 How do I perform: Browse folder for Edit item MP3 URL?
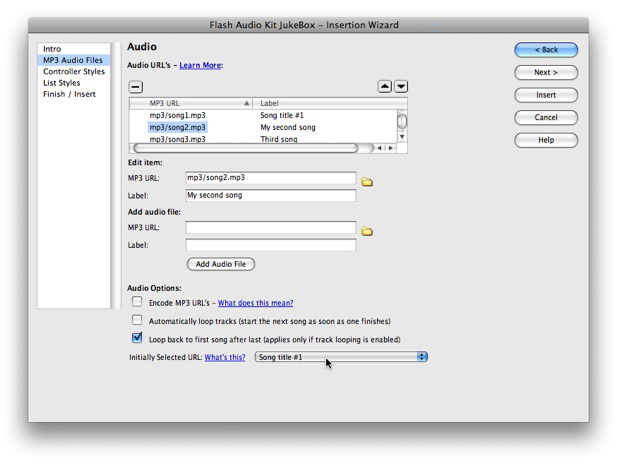click(x=367, y=182)
